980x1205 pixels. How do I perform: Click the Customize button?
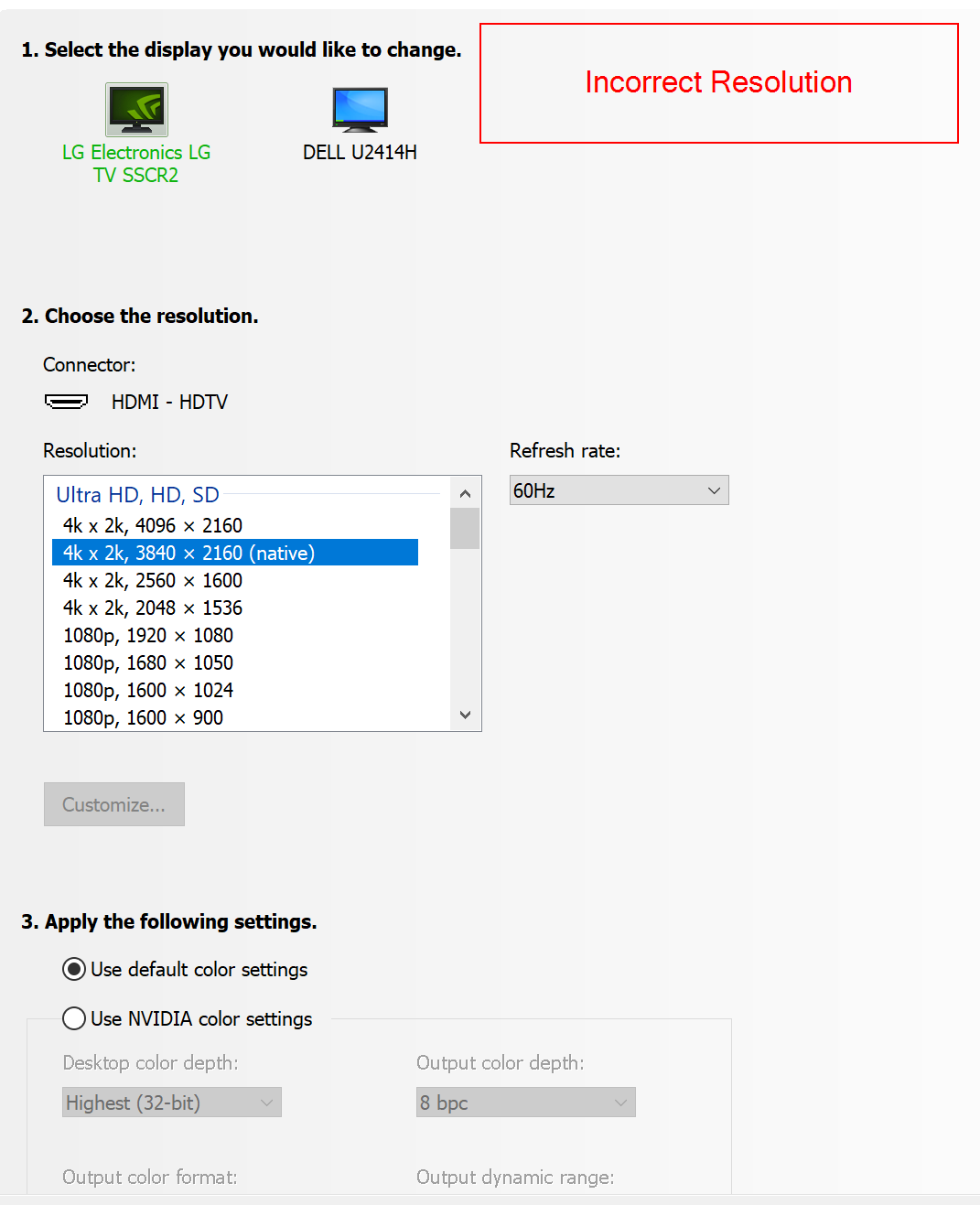point(113,804)
